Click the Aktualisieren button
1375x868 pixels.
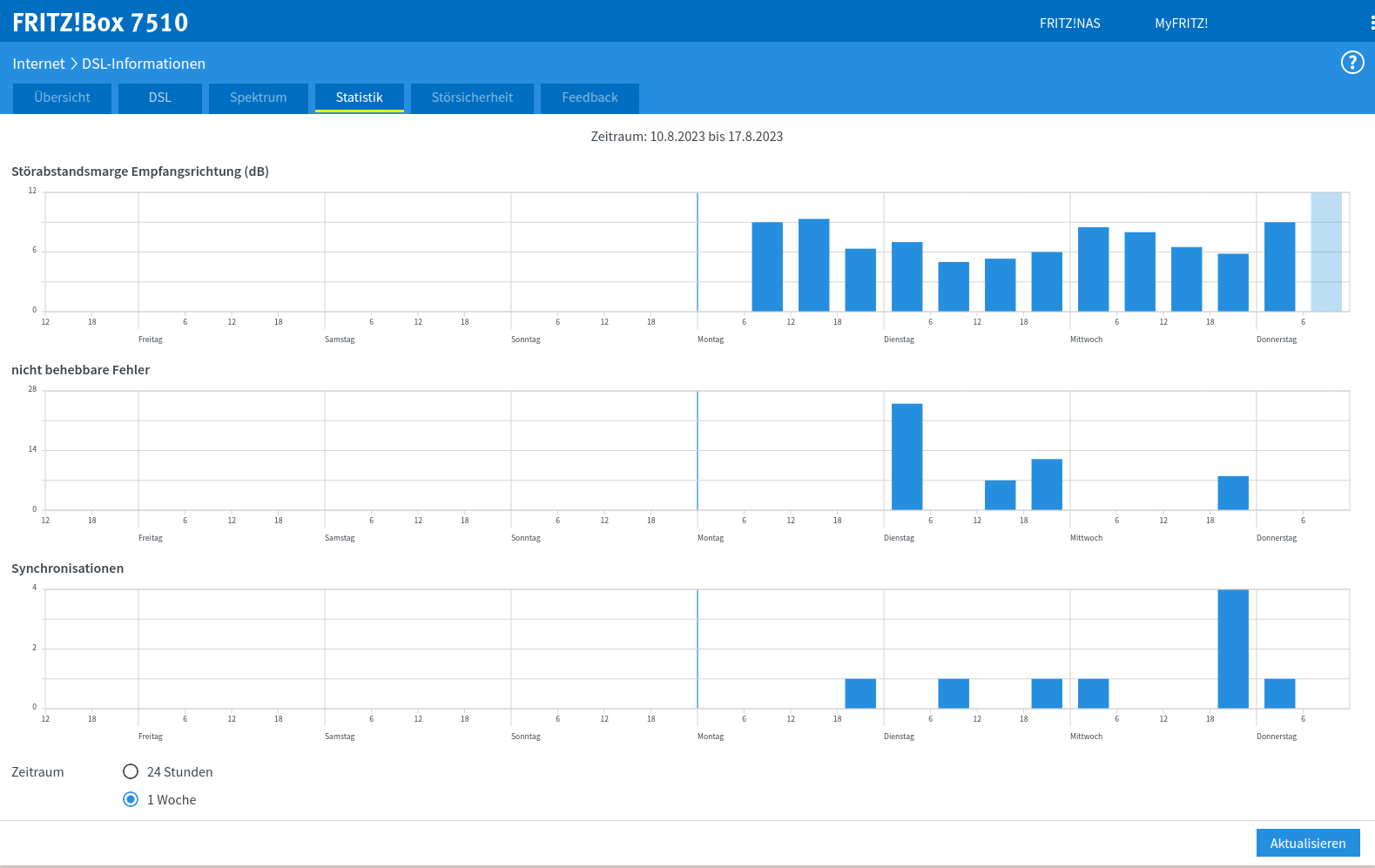[1308, 843]
